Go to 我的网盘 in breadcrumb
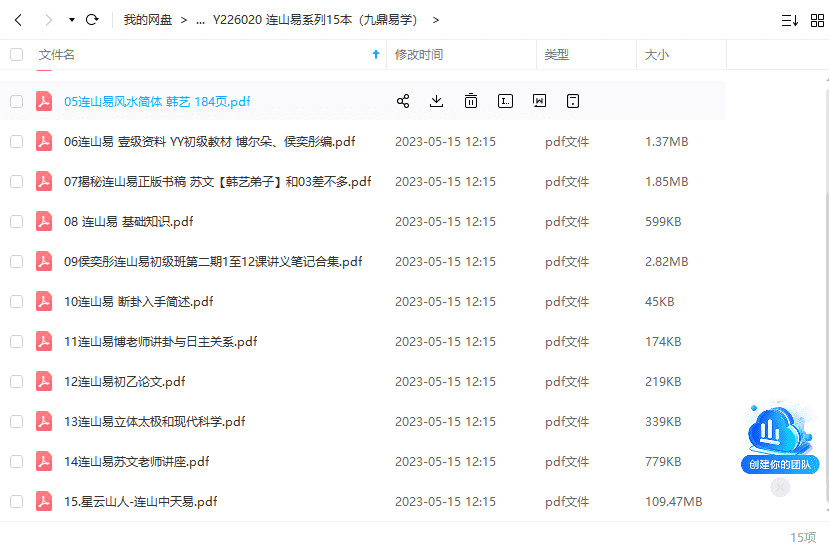This screenshot has height=549, width=829. (148, 20)
